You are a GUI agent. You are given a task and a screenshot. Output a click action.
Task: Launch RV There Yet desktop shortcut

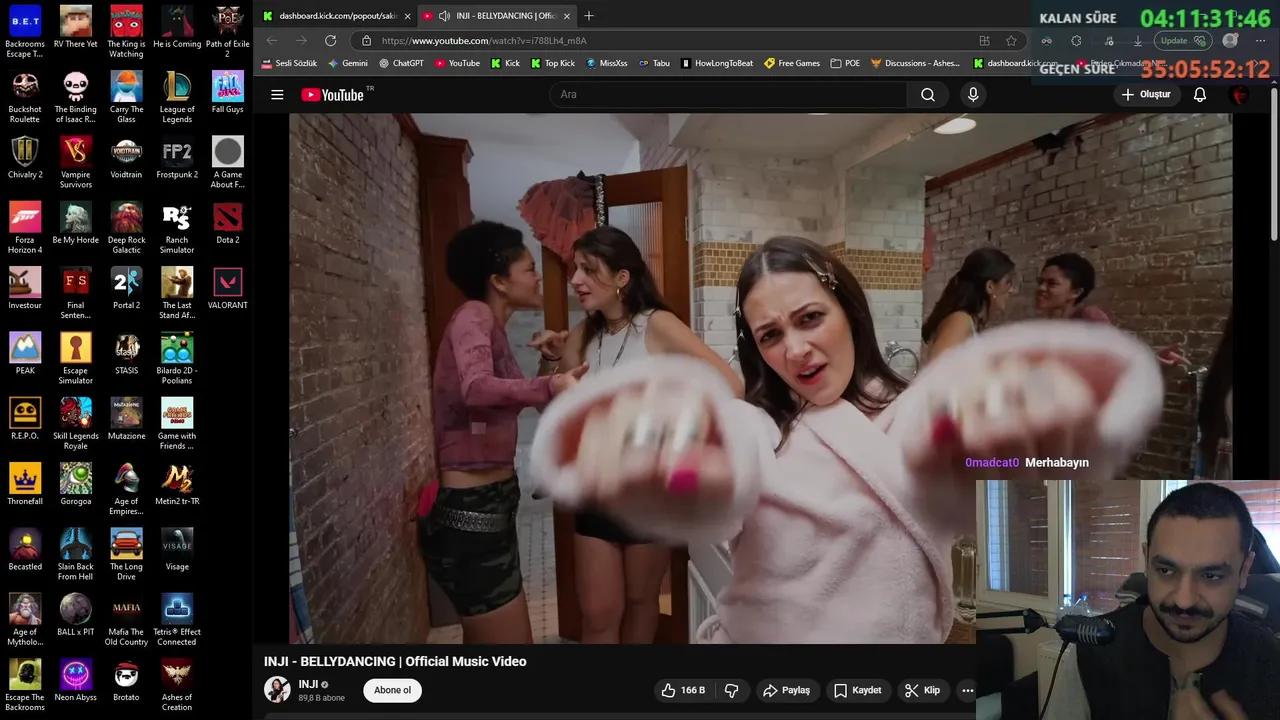point(76,27)
